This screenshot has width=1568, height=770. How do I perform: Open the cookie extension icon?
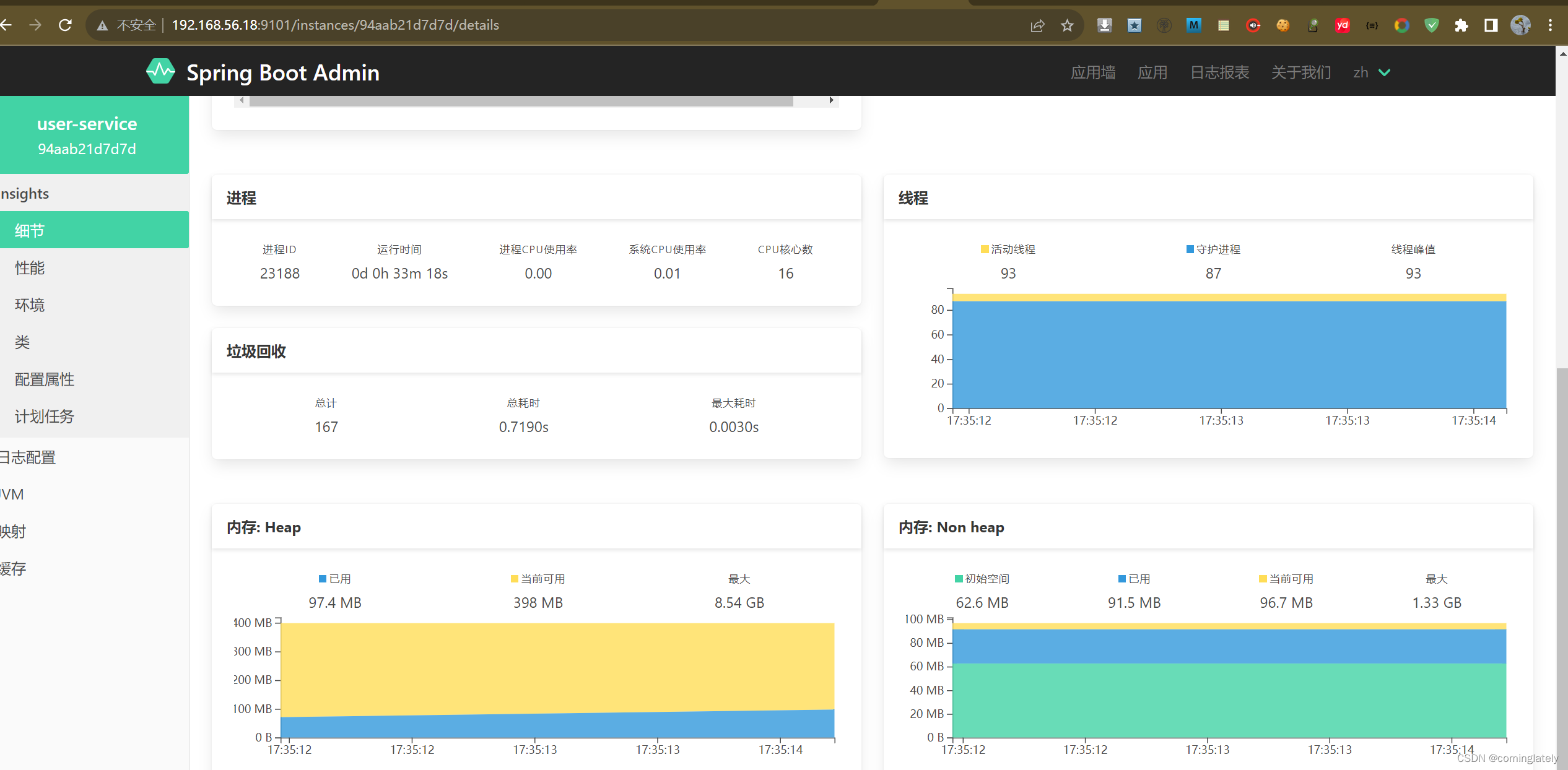click(1283, 25)
